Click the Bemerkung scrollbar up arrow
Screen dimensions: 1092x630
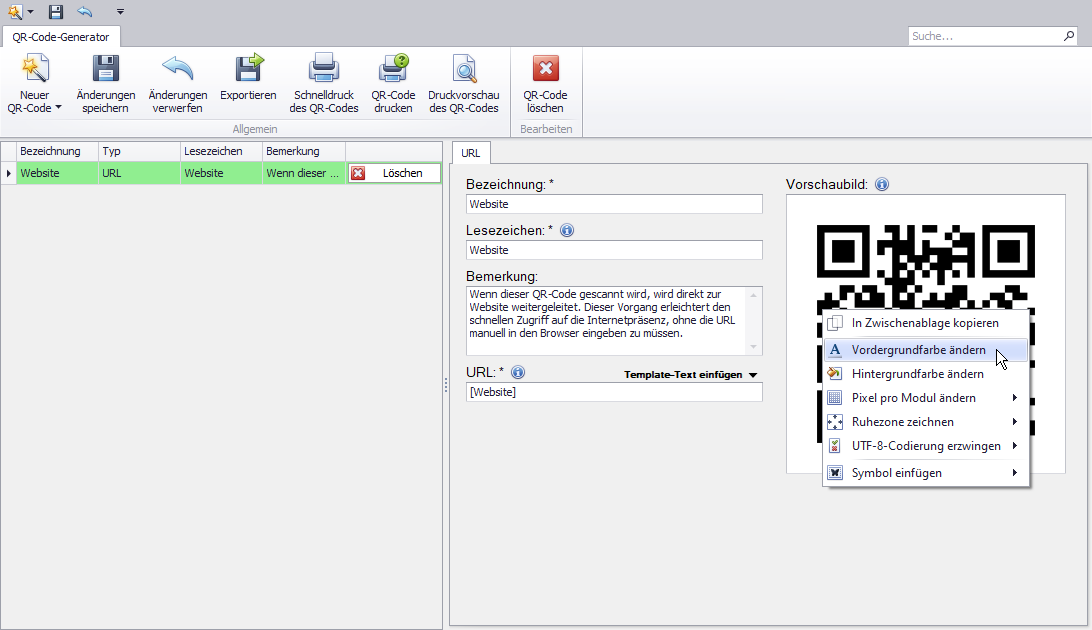click(x=754, y=295)
